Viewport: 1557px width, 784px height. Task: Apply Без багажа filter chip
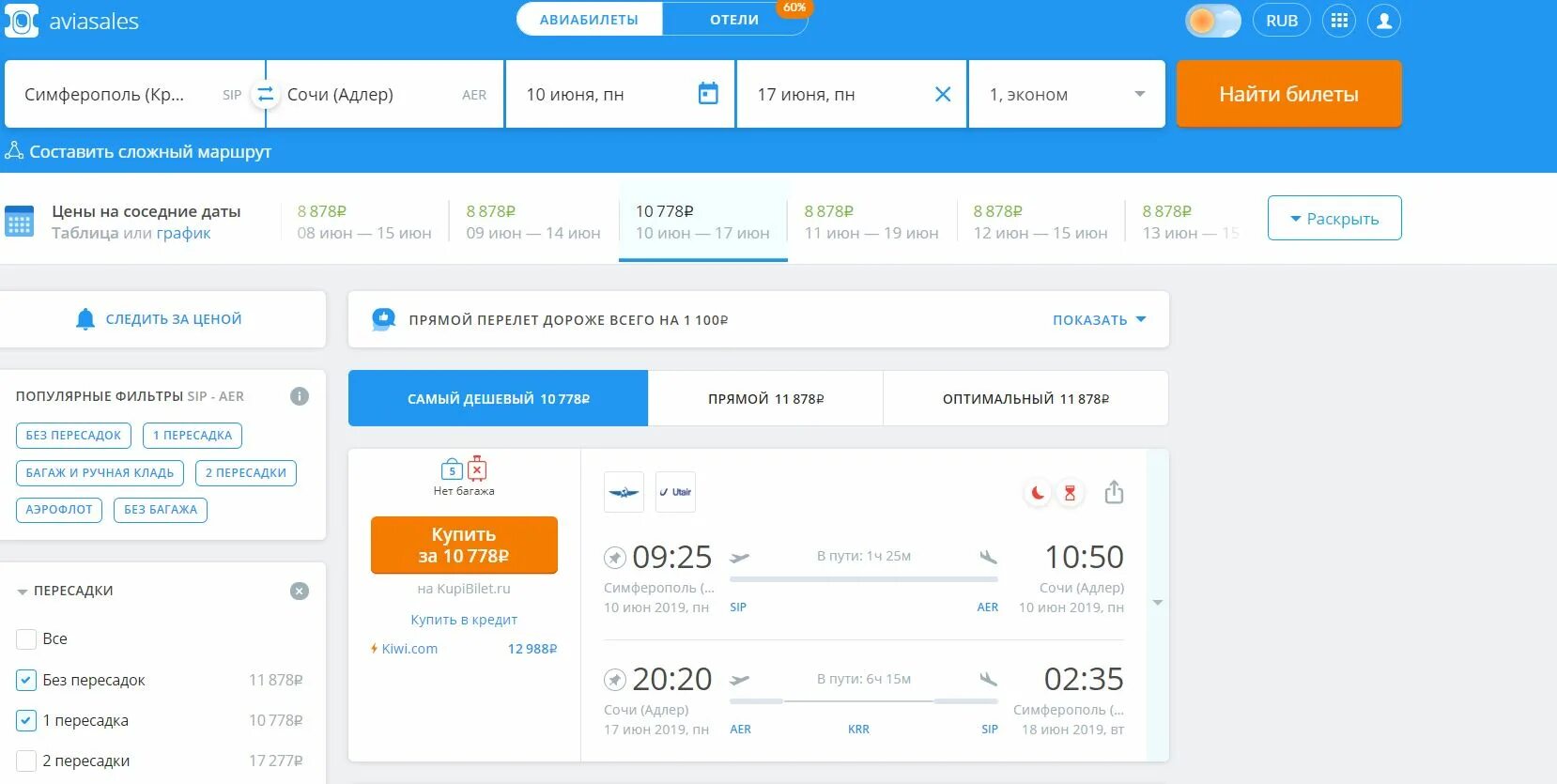[x=161, y=510]
